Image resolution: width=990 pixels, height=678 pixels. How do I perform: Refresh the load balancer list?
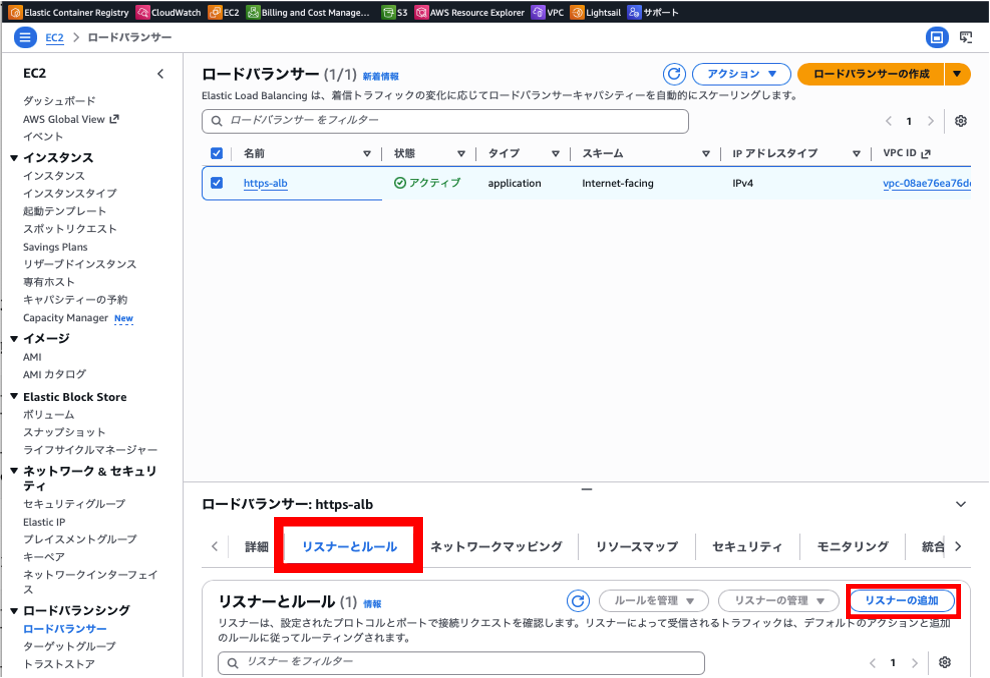pos(674,74)
